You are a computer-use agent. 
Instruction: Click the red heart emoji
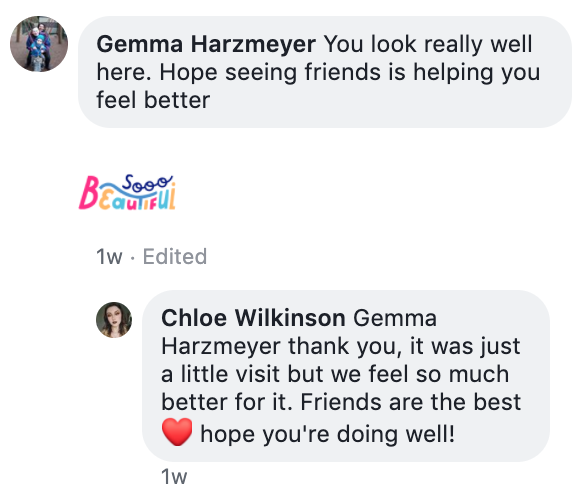[177, 432]
